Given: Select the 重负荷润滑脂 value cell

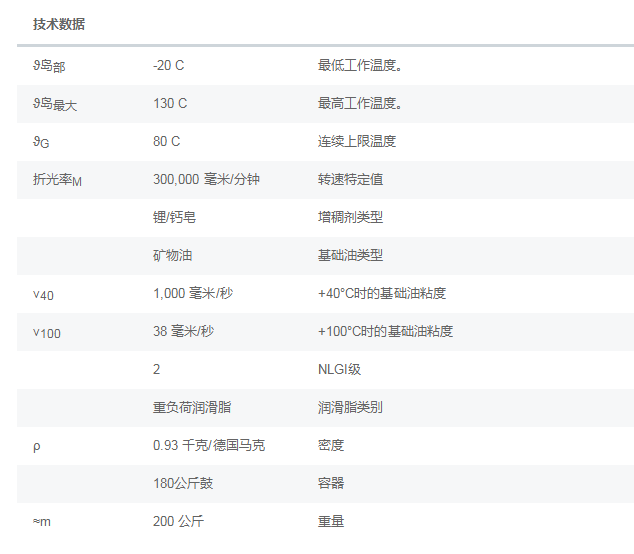Looking at the screenshot, I should pyautogui.click(x=193, y=407).
